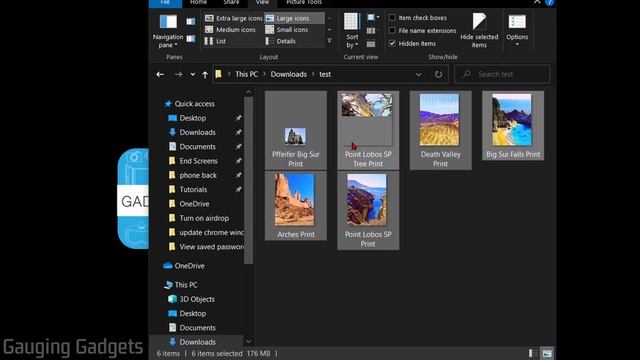Open 3D Objects under This PC

(x=197, y=299)
